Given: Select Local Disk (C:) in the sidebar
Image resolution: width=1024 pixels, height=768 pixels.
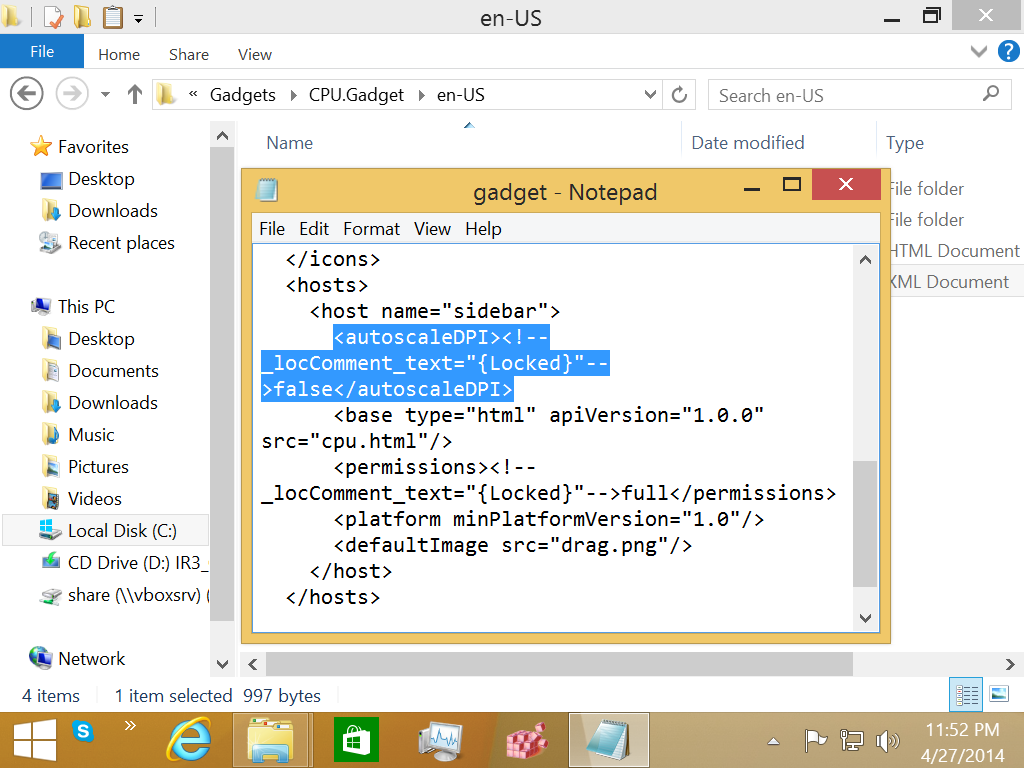Looking at the screenshot, I should (120, 530).
